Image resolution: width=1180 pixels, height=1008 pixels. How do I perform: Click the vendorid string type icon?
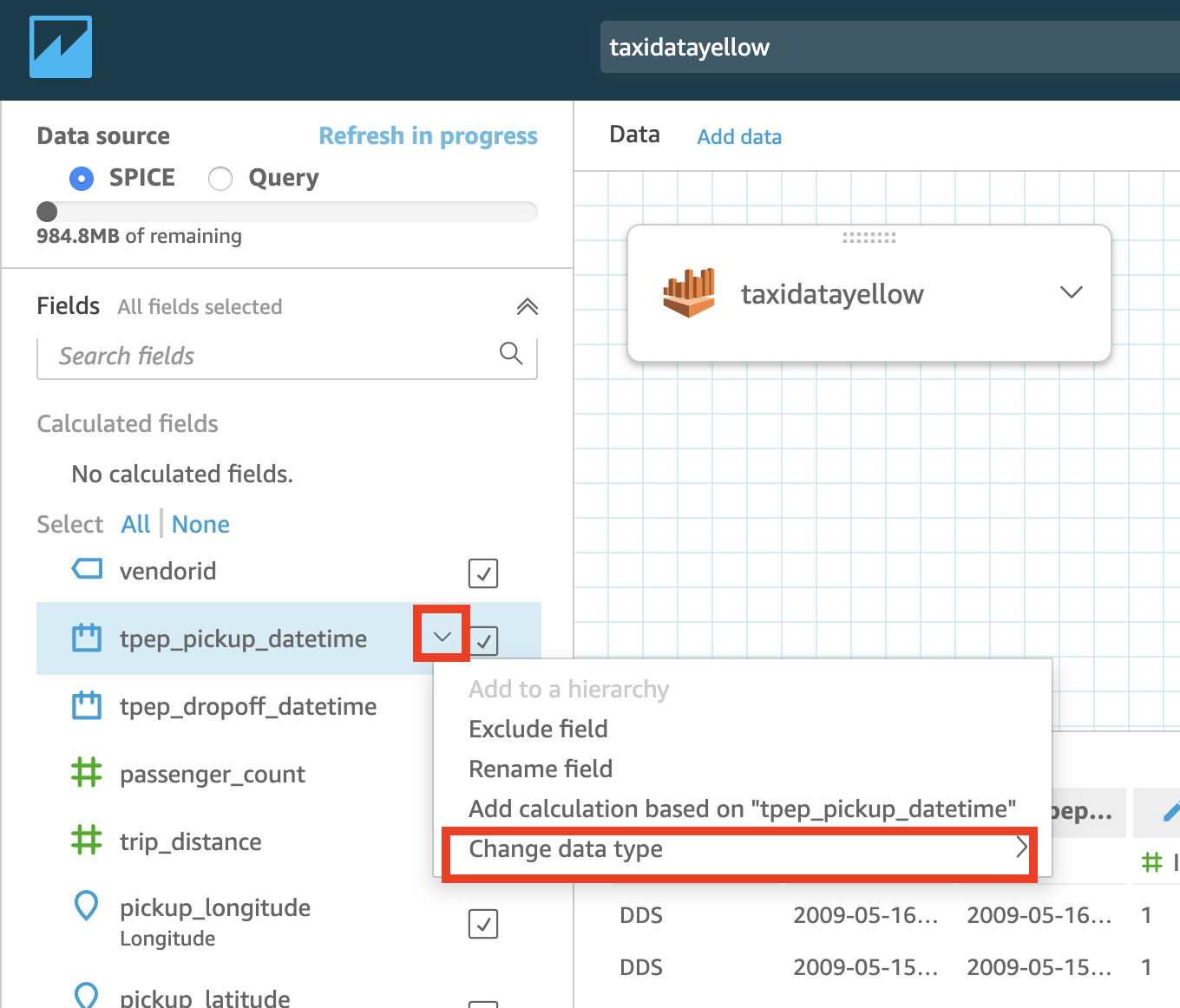[87, 569]
